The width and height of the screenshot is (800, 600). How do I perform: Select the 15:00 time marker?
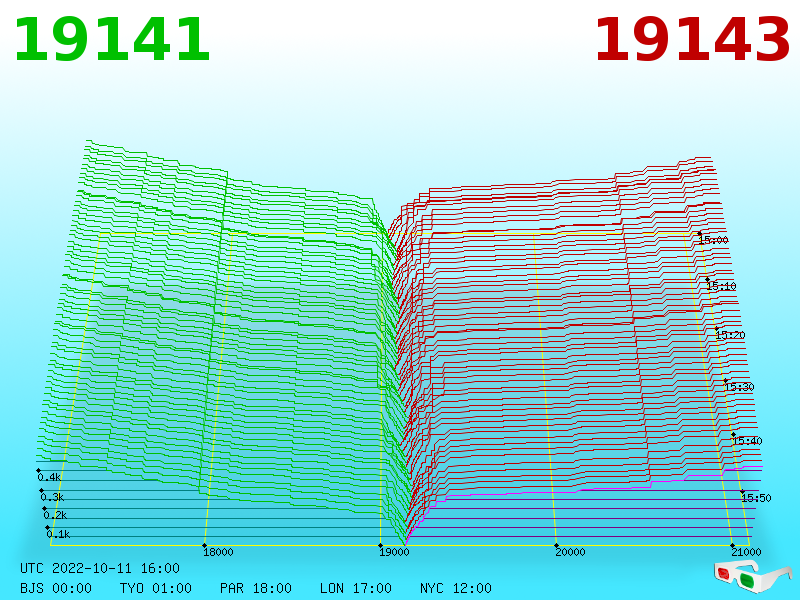pyautogui.click(x=713, y=240)
